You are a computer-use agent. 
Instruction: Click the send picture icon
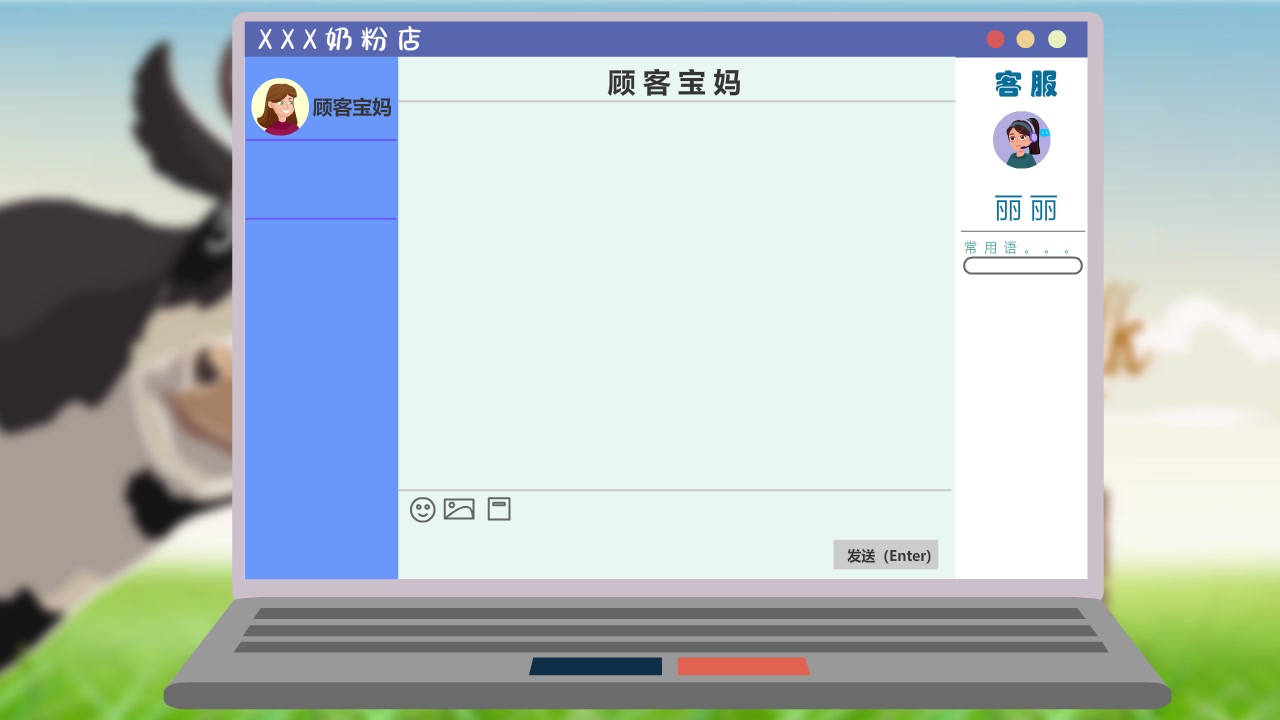[x=459, y=509]
